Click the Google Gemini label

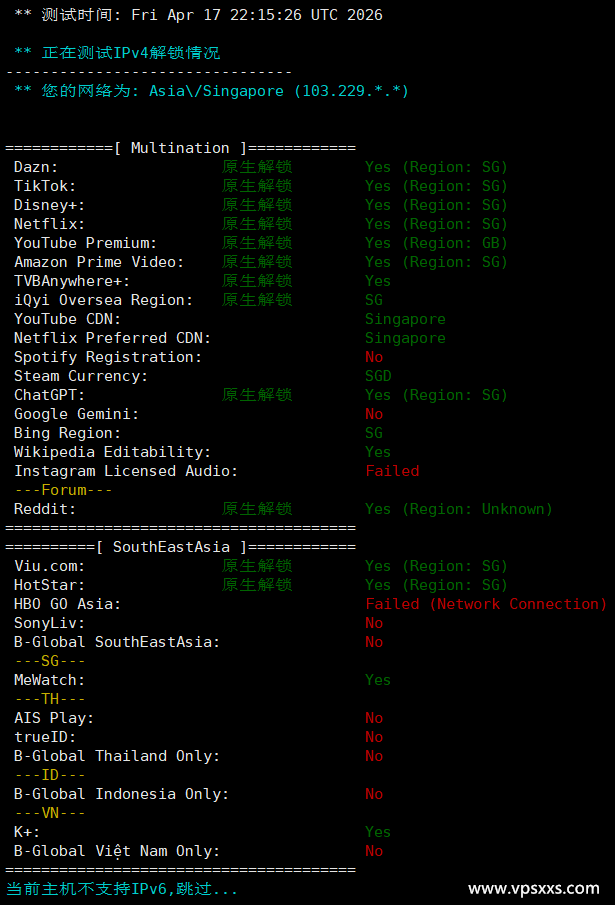point(76,414)
